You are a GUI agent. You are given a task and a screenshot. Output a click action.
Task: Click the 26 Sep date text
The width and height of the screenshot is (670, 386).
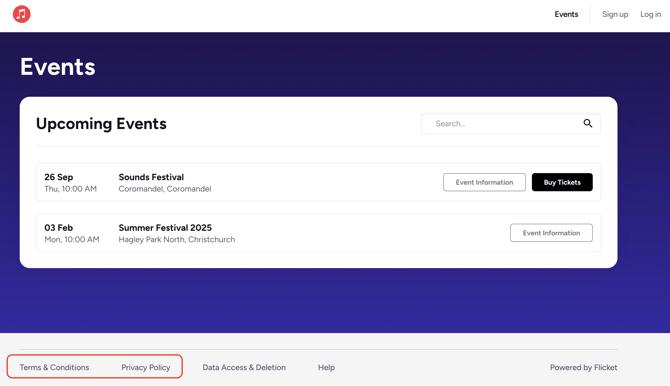point(59,177)
